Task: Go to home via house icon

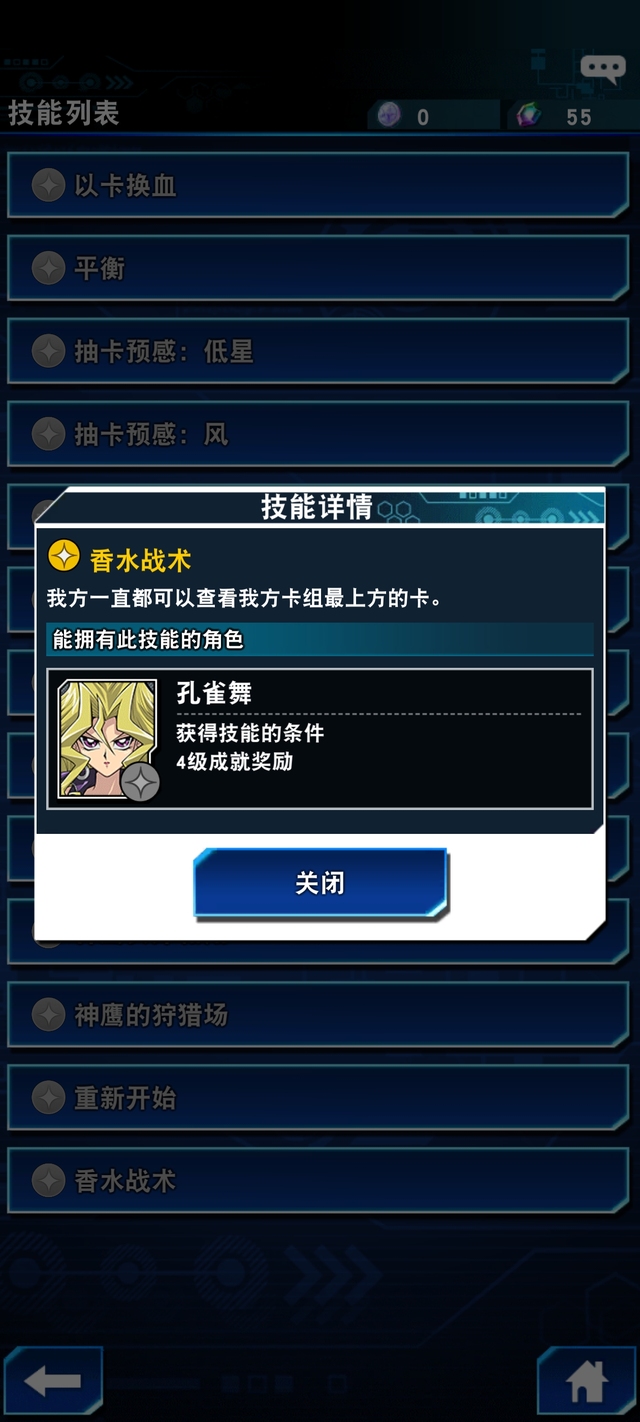Action: pyautogui.click(x=587, y=1382)
